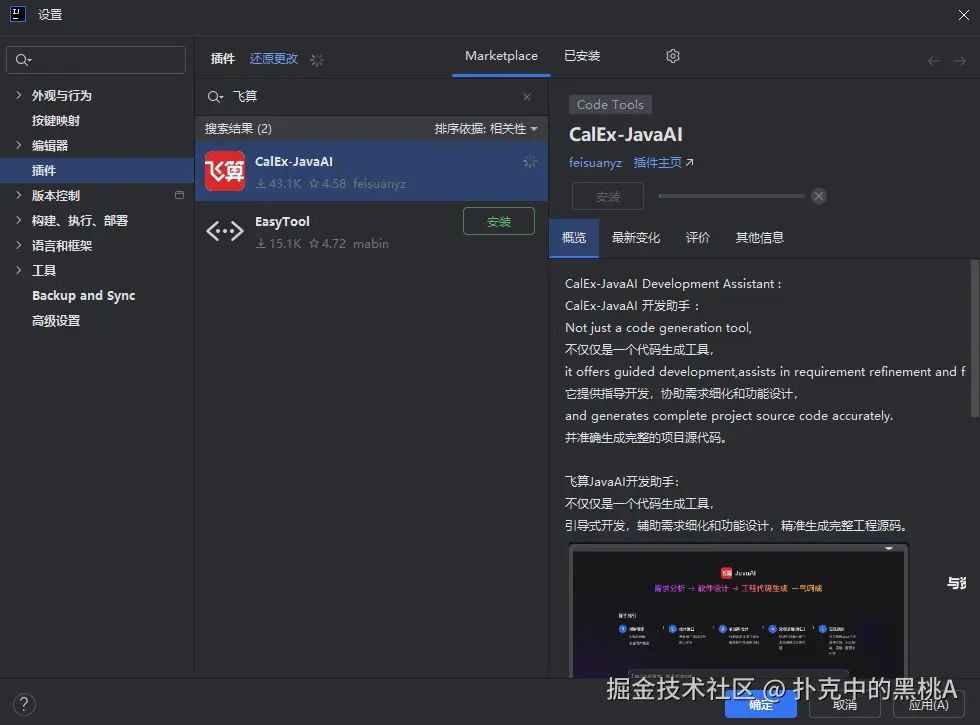This screenshot has height=725, width=980.
Task: Expand the 版本控制 settings group
Action: pyautogui.click(x=18, y=195)
